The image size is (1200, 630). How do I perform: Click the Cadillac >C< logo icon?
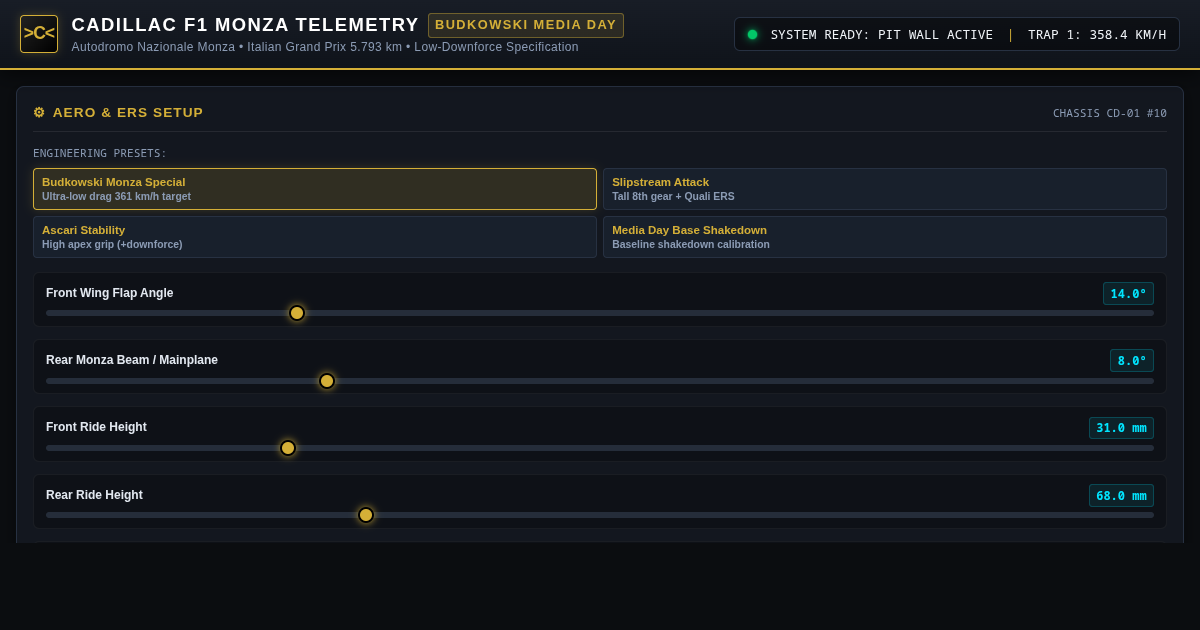click(39, 34)
